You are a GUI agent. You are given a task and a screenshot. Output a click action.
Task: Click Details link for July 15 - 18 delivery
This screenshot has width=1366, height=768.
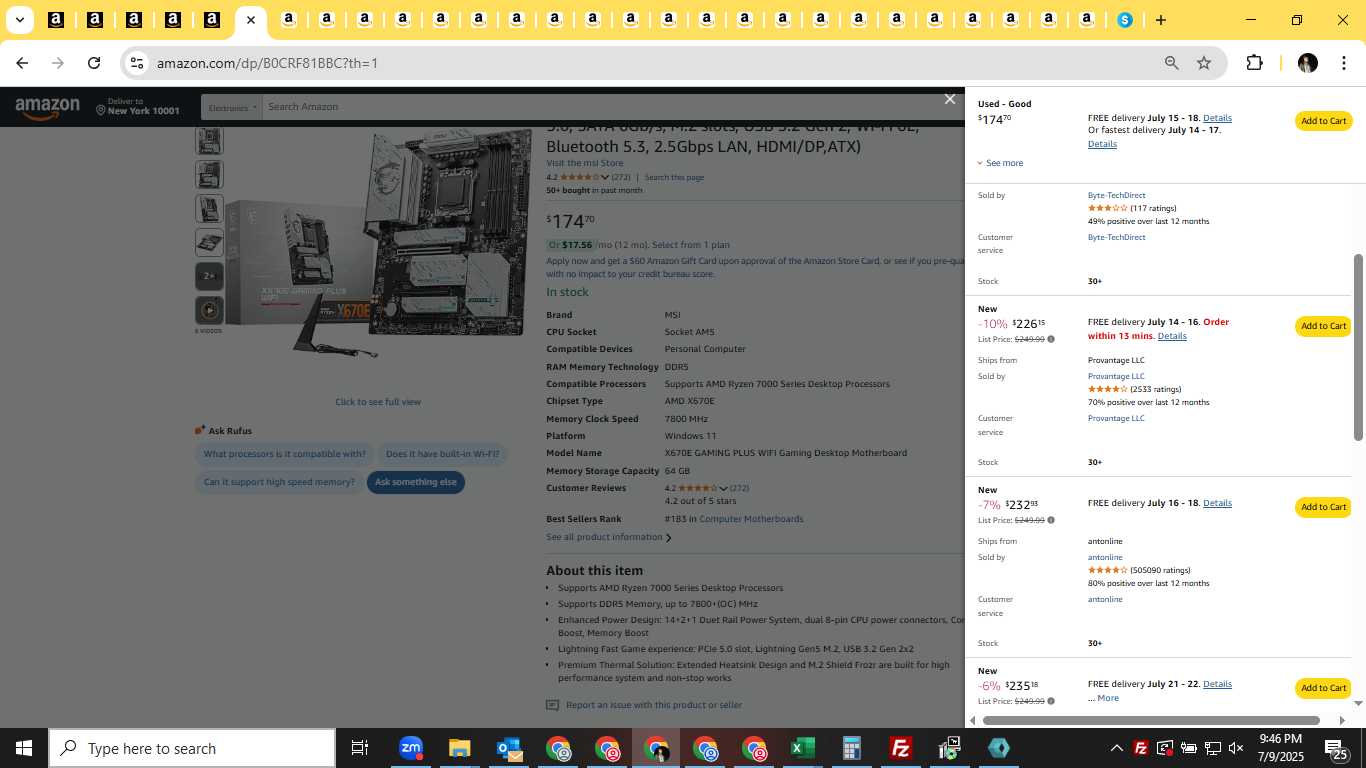pos(1217,118)
